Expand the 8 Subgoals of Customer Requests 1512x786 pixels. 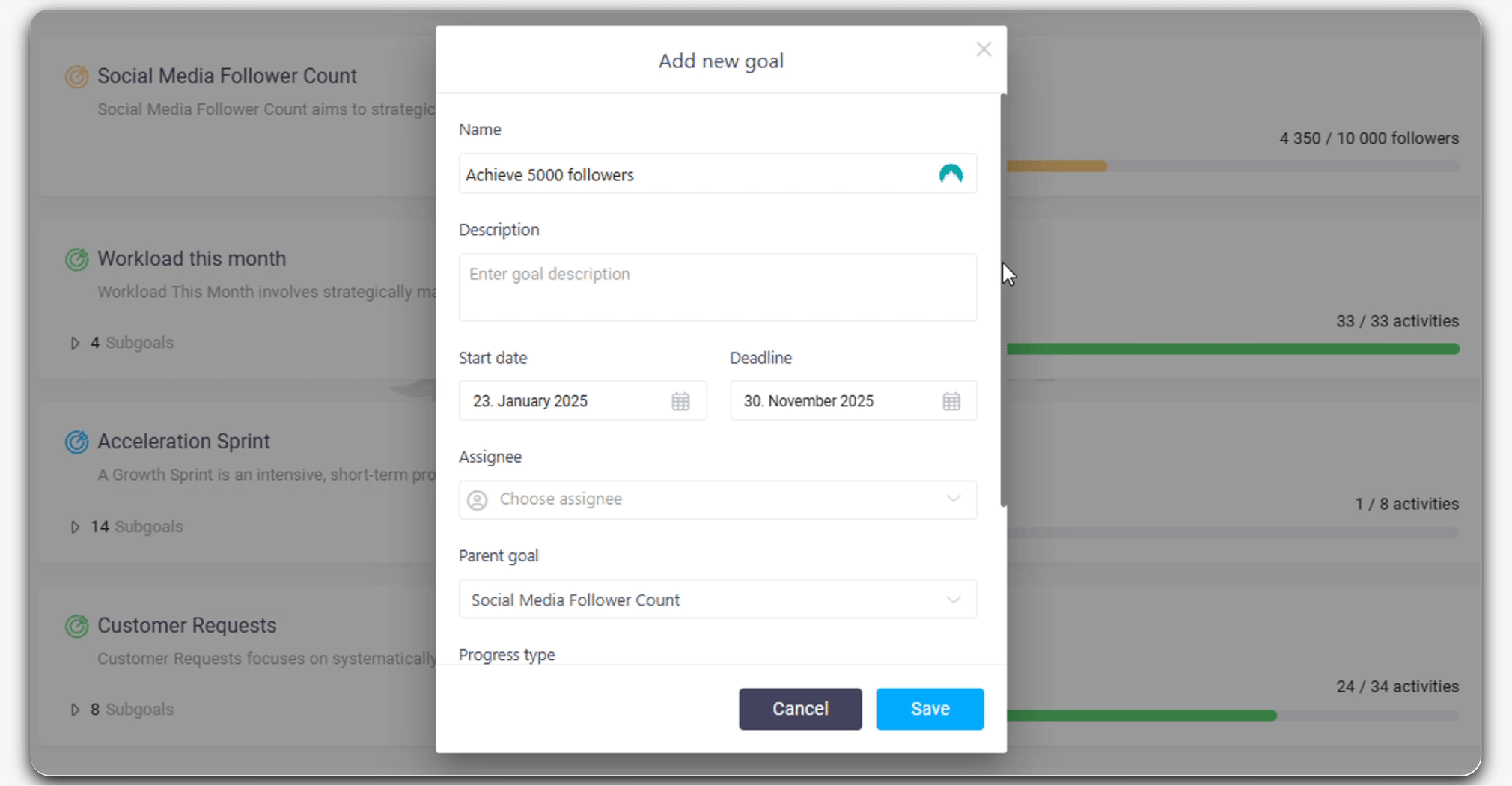pyautogui.click(x=75, y=710)
